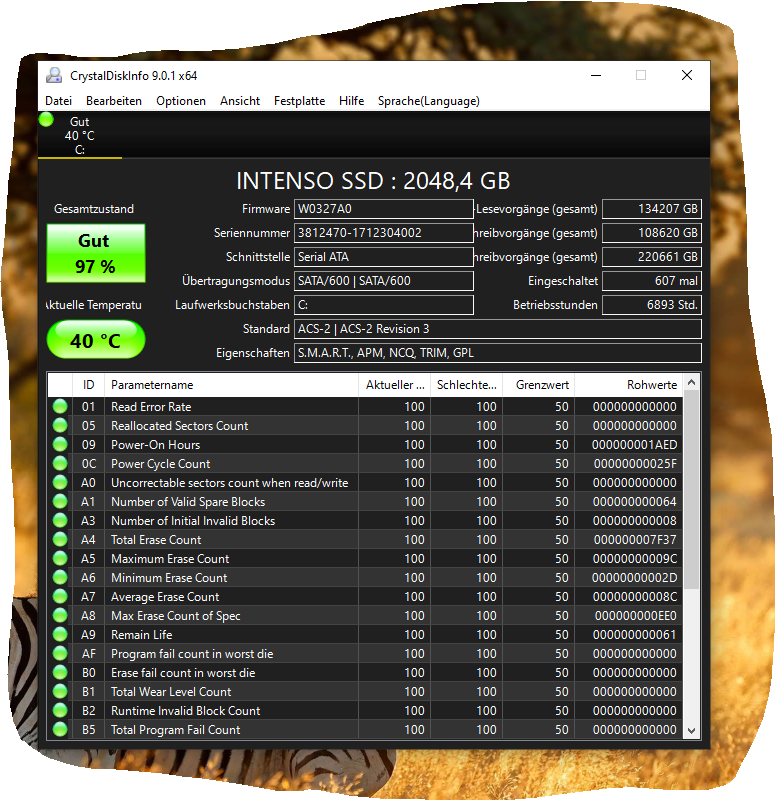Click status circle for Average Erase Count
This screenshot has width=776, height=801.
[60, 597]
